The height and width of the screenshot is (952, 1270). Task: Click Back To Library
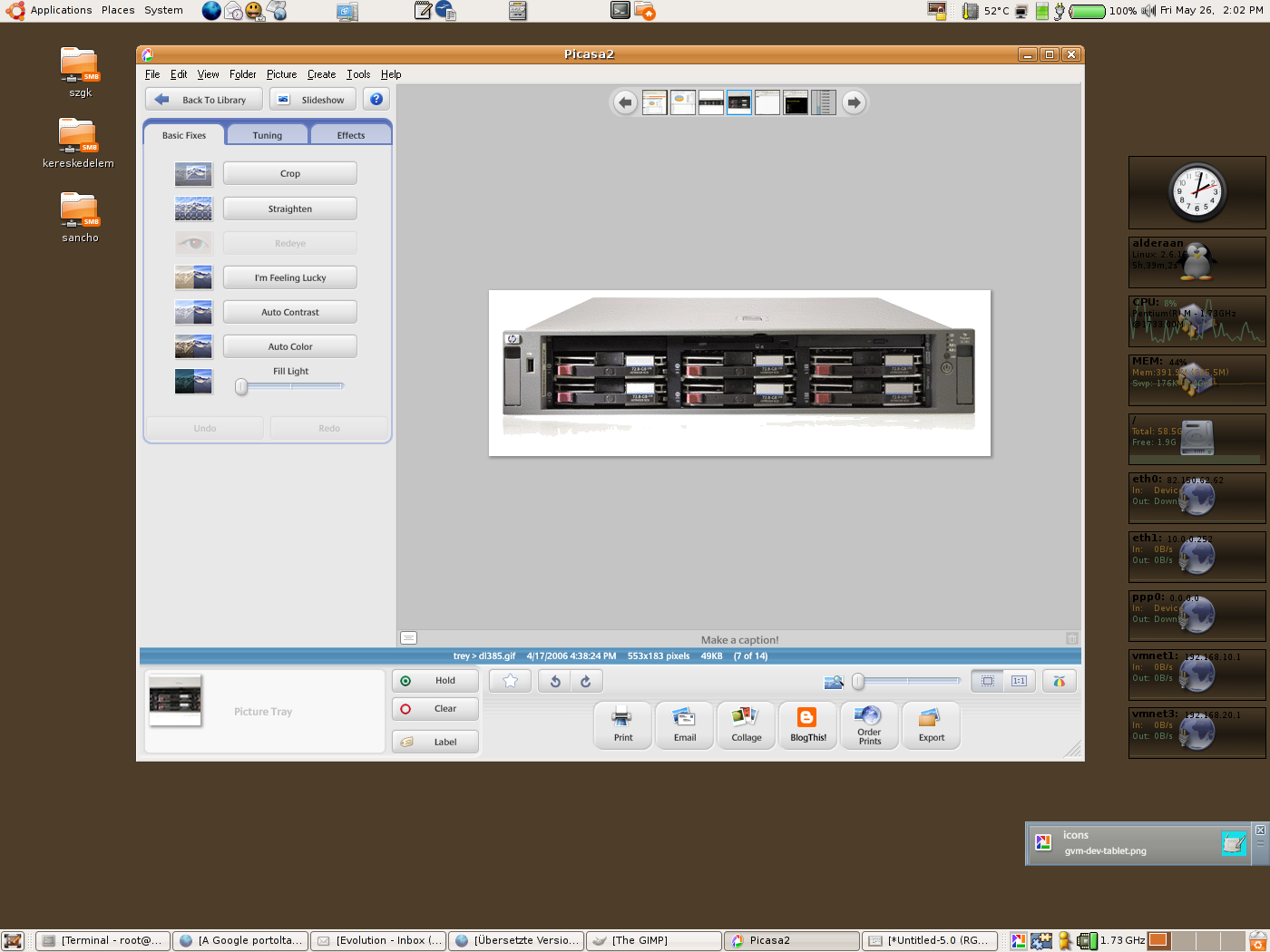pyautogui.click(x=204, y=100)
